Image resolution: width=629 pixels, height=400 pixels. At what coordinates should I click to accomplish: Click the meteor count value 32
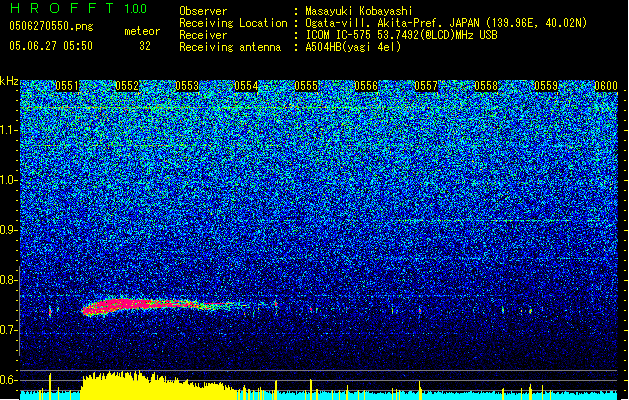[145, 46]
